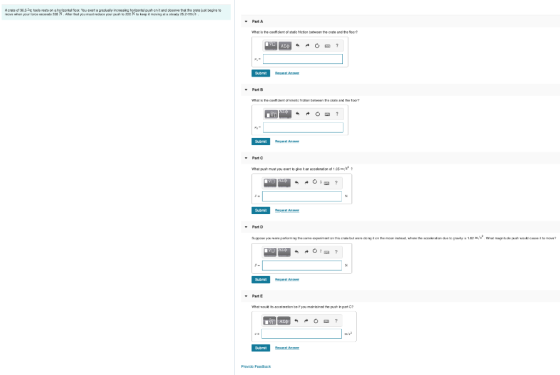Collapse the Part C section
Screen dimensions: 560x375
tap(246, 158)
